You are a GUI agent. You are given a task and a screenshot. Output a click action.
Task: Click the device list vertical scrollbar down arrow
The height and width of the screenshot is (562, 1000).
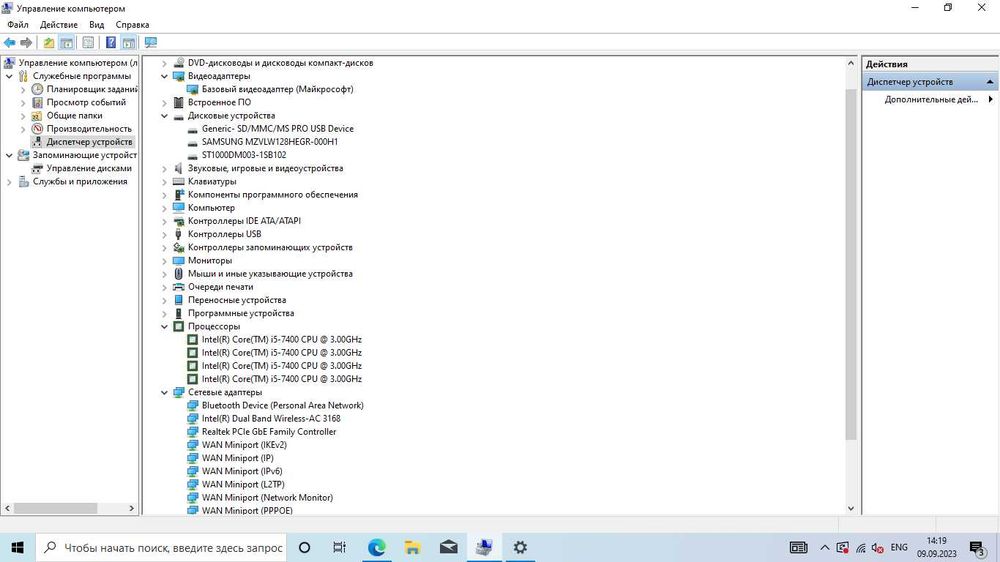[x=851, y=508]
